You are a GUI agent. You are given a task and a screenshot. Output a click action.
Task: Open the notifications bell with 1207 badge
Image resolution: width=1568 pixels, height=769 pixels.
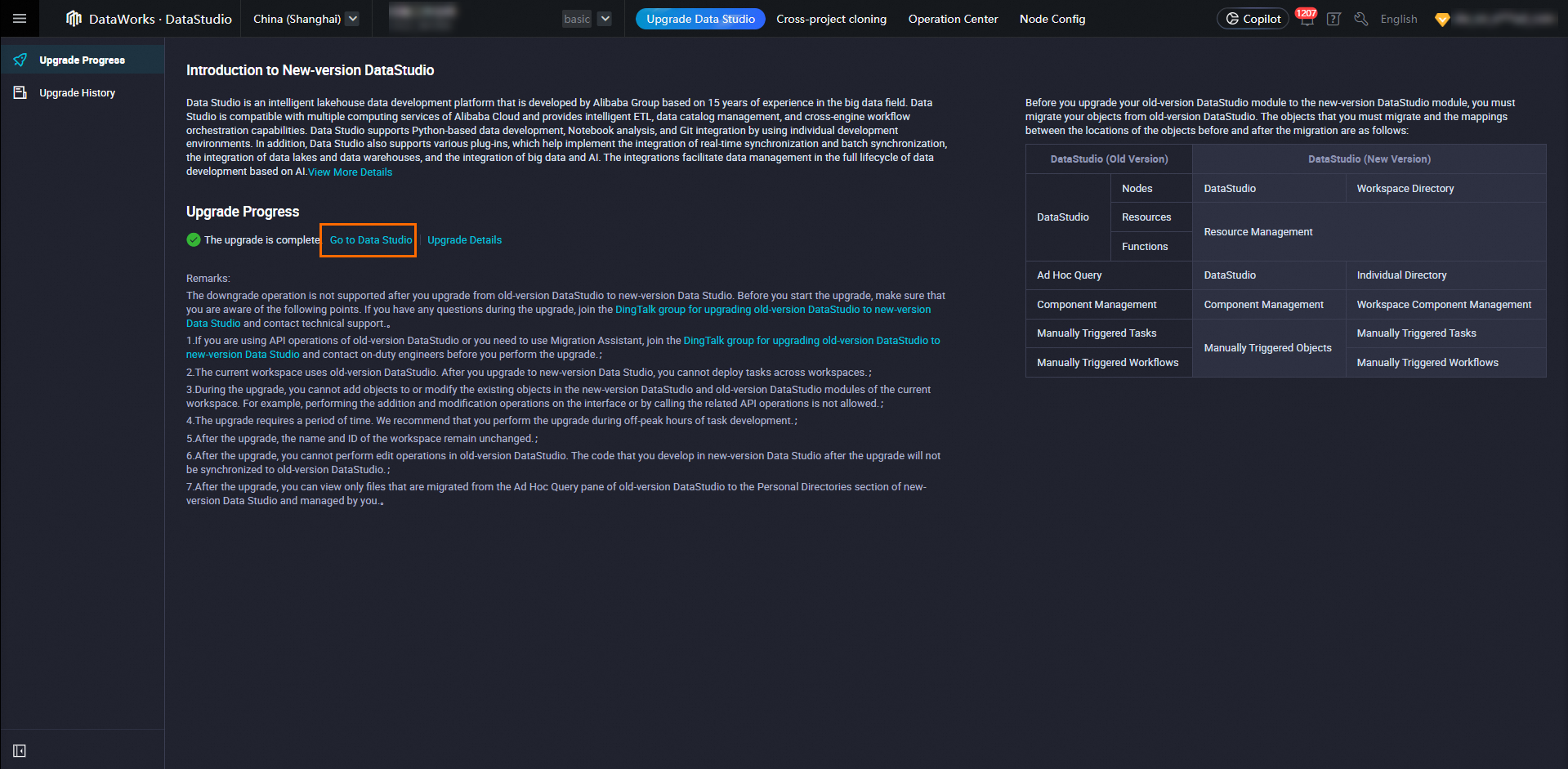[x=1307, y=18]
